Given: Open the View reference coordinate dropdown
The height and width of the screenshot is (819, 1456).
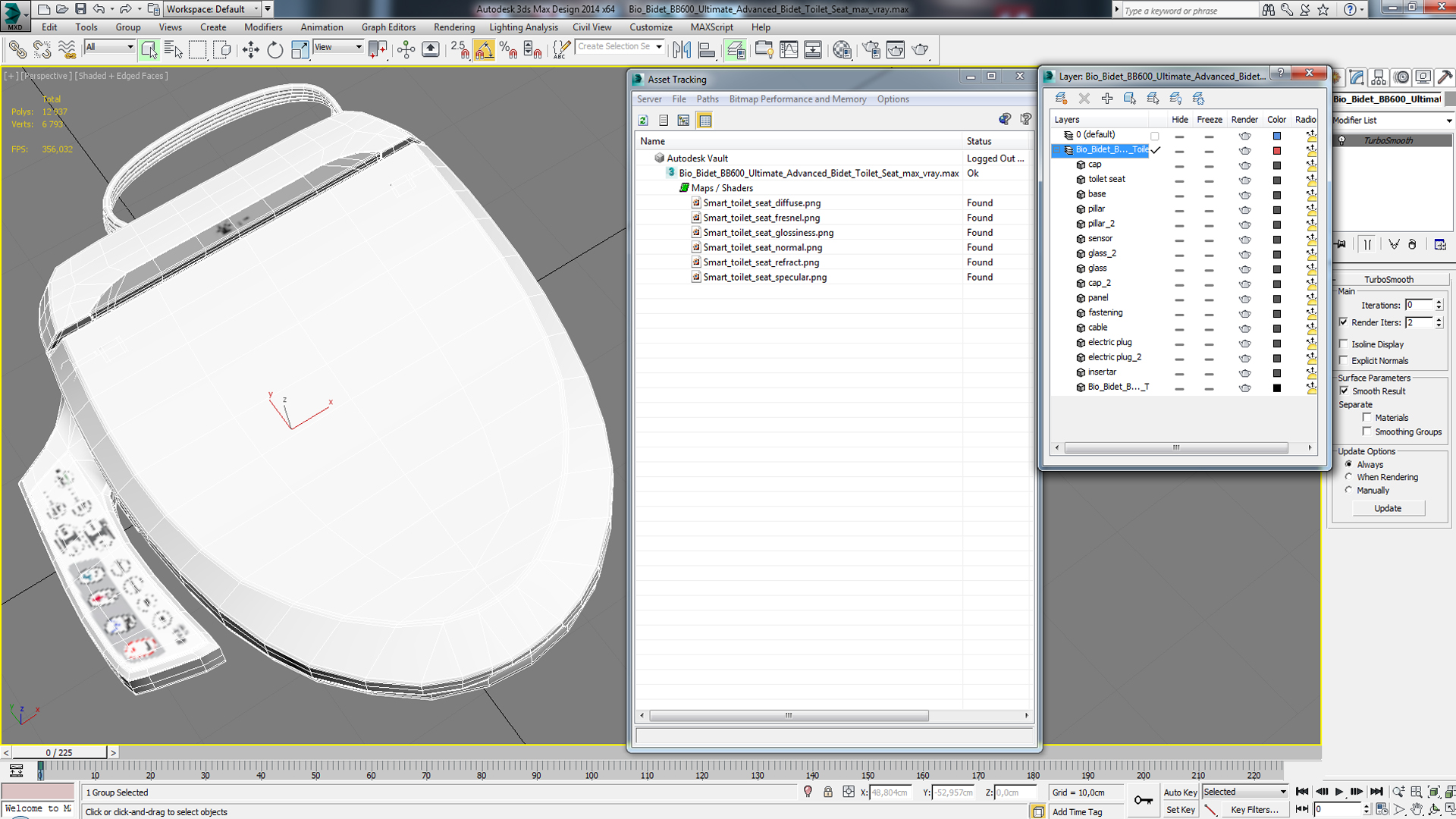Looking at the screenshot, I should (x=338, y=47).
